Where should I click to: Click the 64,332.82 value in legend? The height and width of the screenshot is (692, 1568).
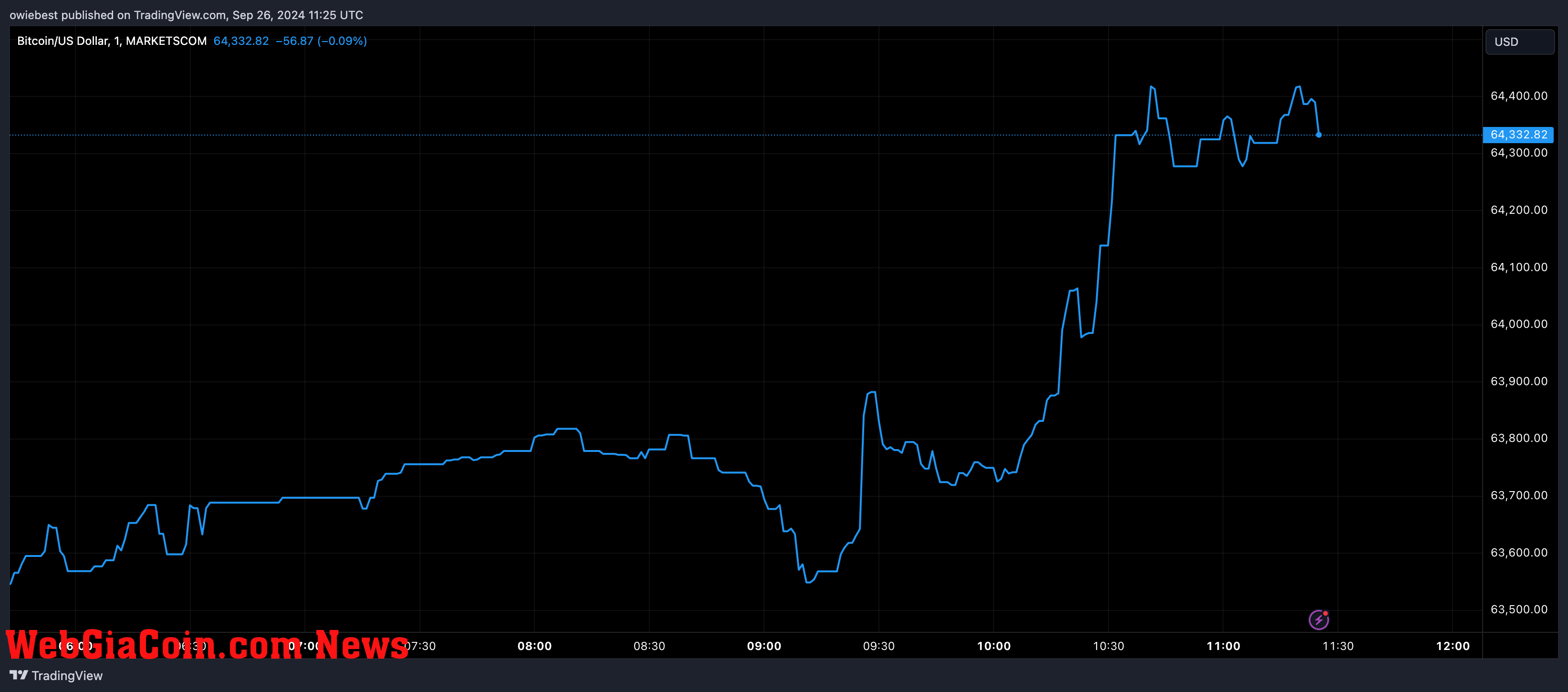(x=241, y=41)
